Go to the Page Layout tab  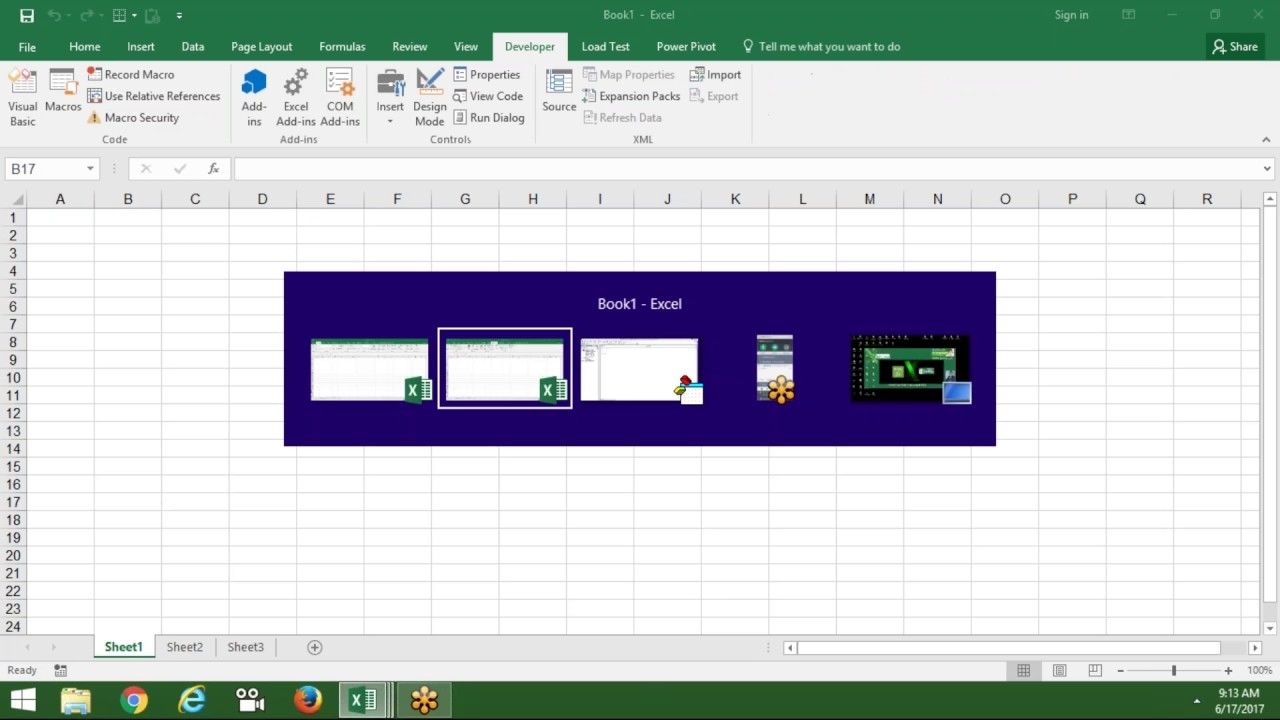262,46
